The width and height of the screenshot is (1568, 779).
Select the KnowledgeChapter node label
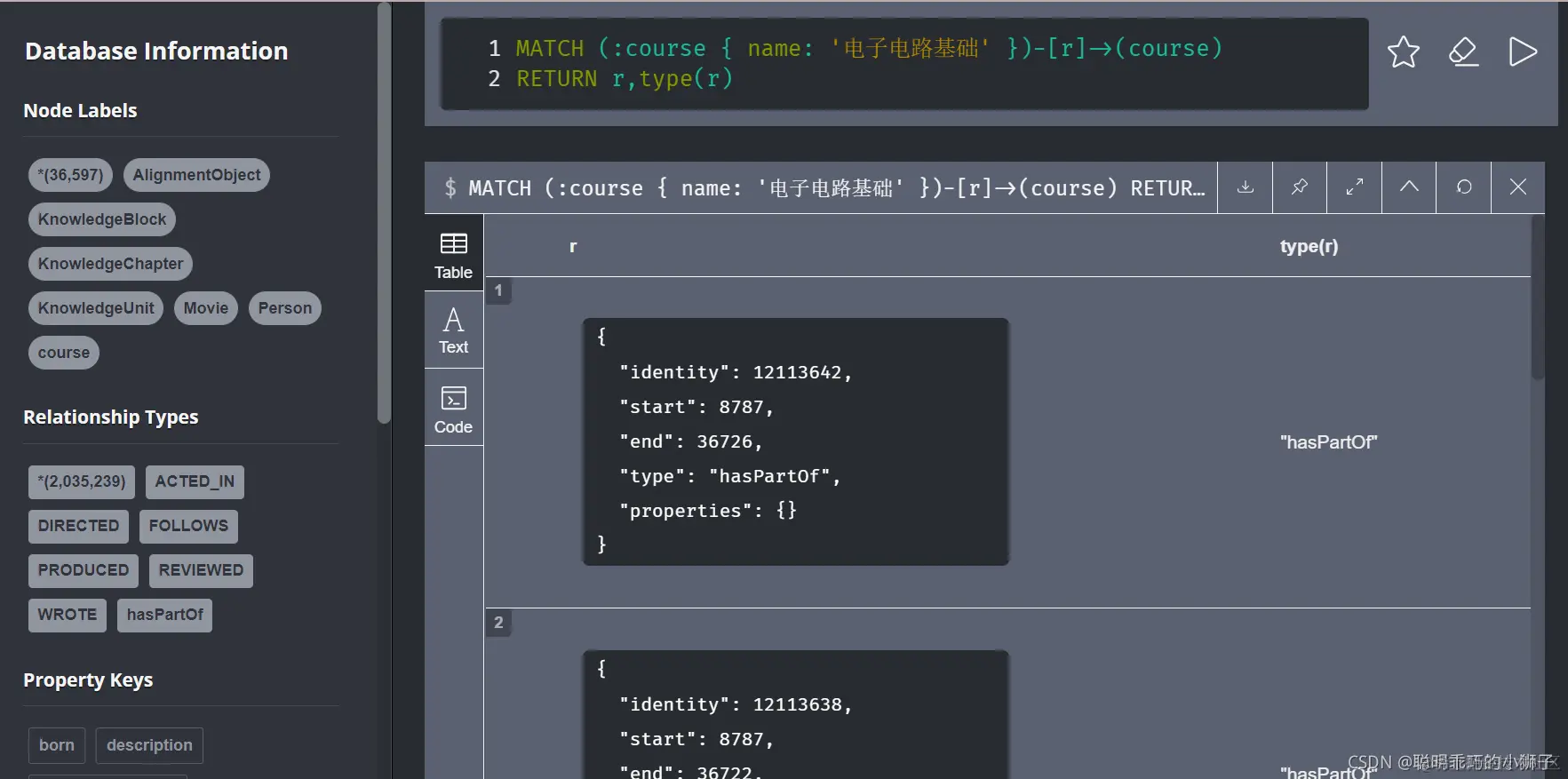(110, 264)
